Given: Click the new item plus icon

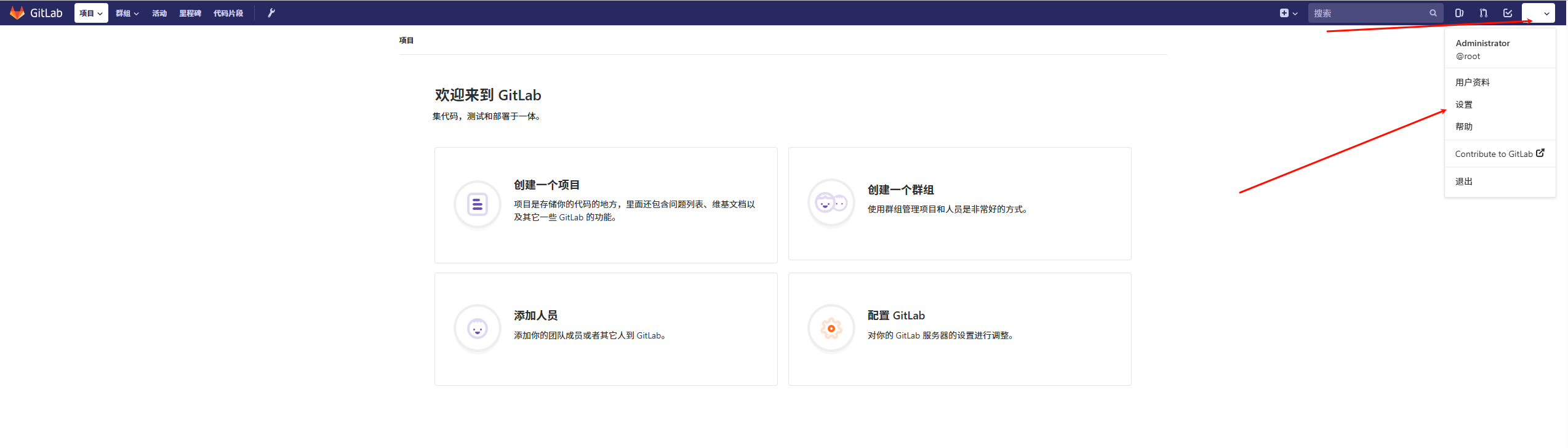Looking at the screenshot, I should 1284,13.
